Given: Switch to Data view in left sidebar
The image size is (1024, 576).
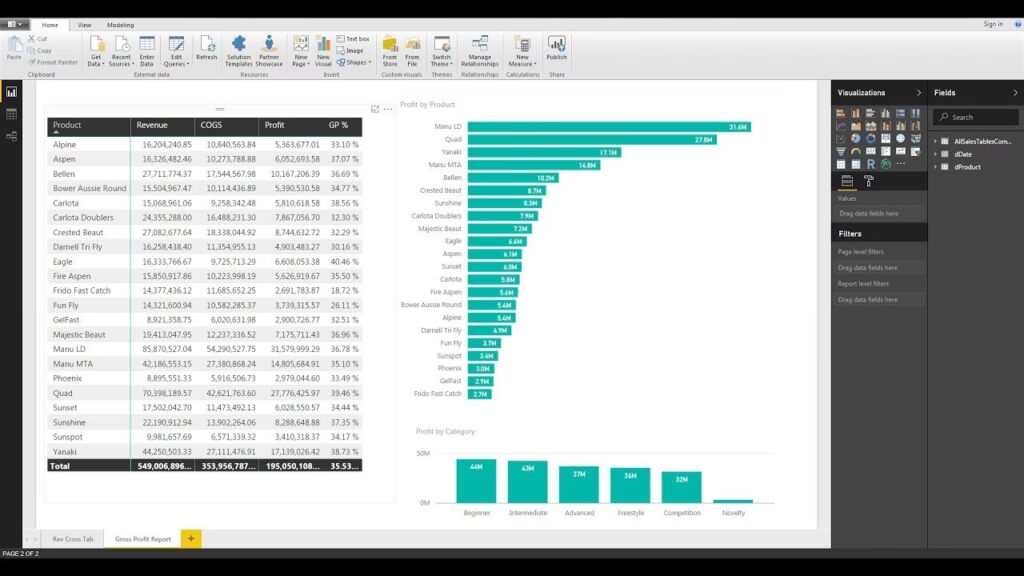Looking at the screenshot, I should click(11, 114).
